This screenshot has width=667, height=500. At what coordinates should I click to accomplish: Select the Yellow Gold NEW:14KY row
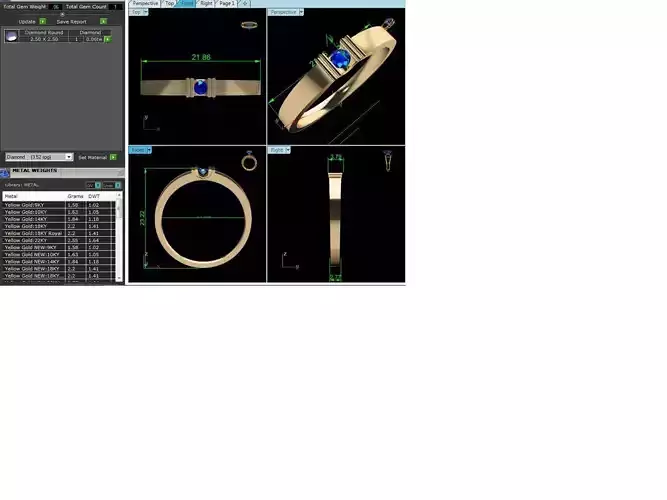tap(59, 262)
